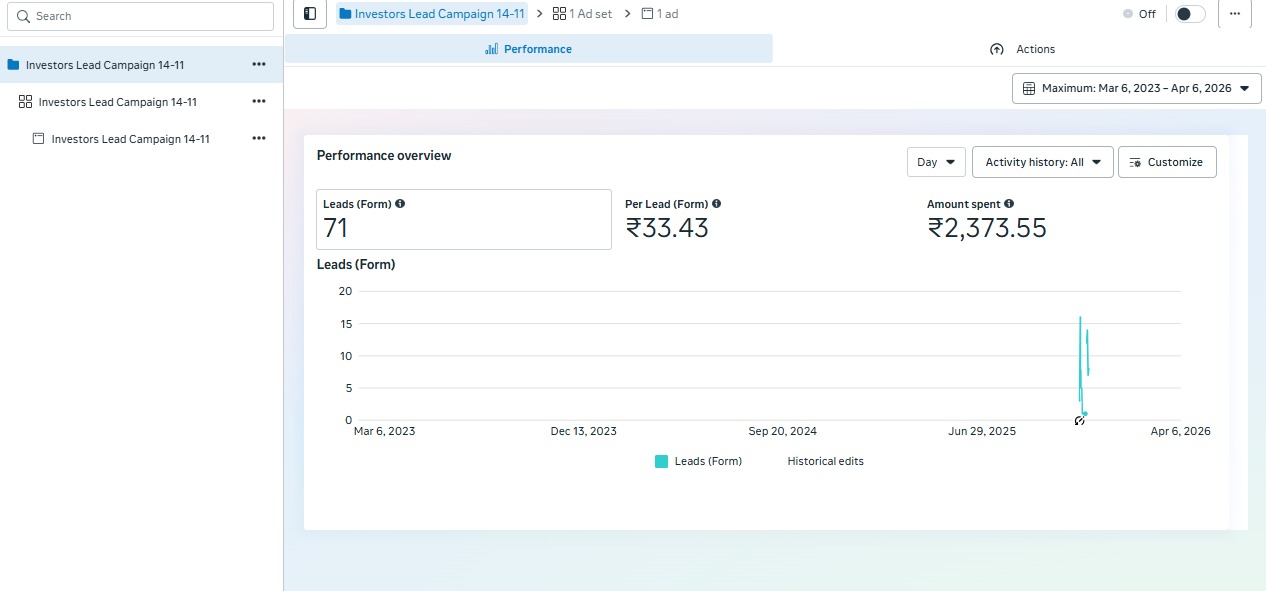Click the teal leads line on chart
This screenshot has width=1266, height=591.
click(1083, 365)
